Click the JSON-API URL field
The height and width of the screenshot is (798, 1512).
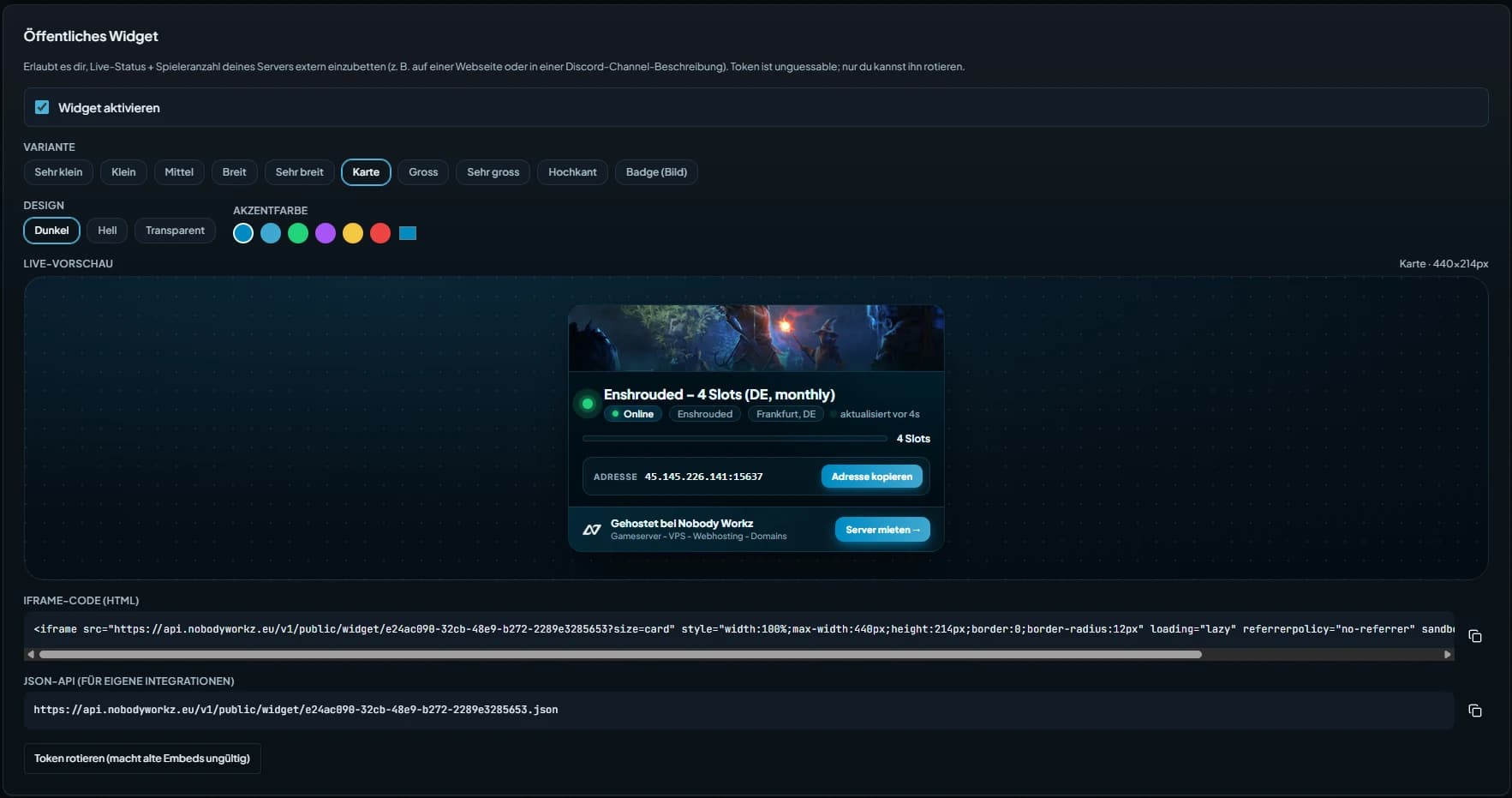click(739, 711)
